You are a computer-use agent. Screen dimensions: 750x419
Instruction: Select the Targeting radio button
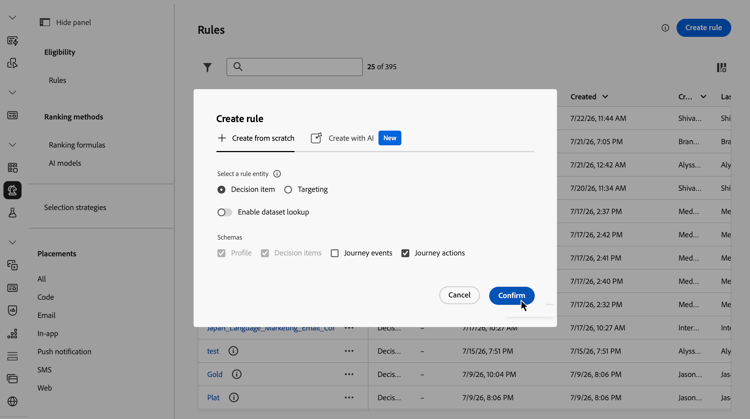(x=288, y=189)
